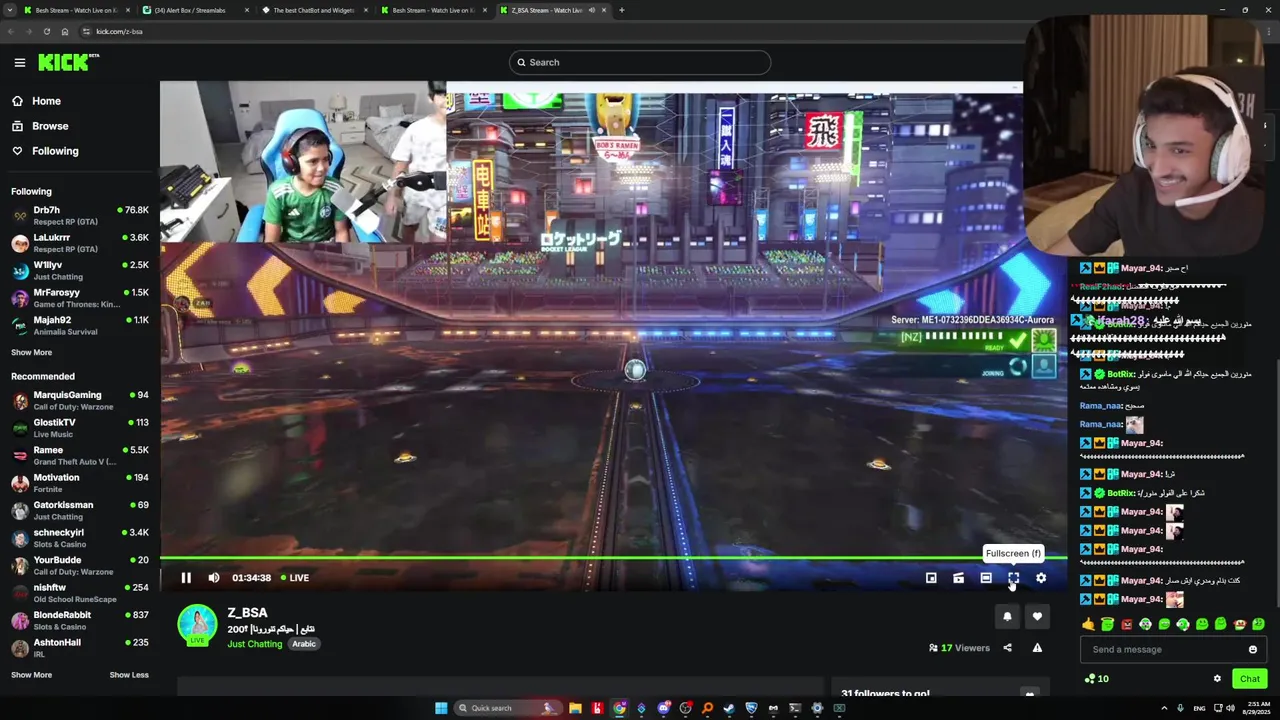1280x720 pixels.
Task: Mute the Z_BSA Stream tab audio
Action: [x=591, y=10]
